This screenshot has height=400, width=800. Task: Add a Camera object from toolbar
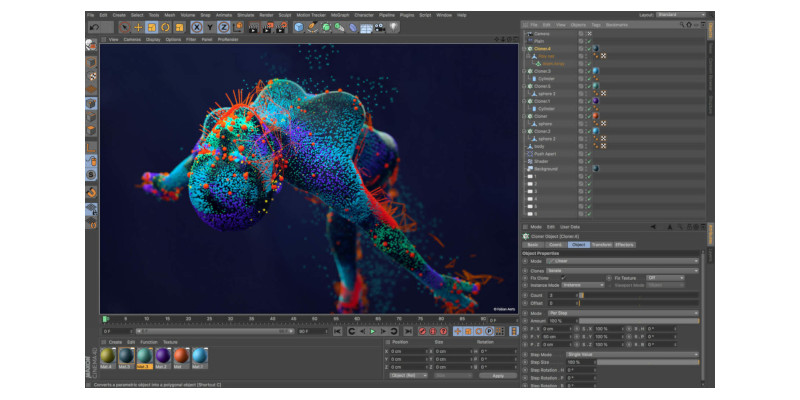coord(379,27)
